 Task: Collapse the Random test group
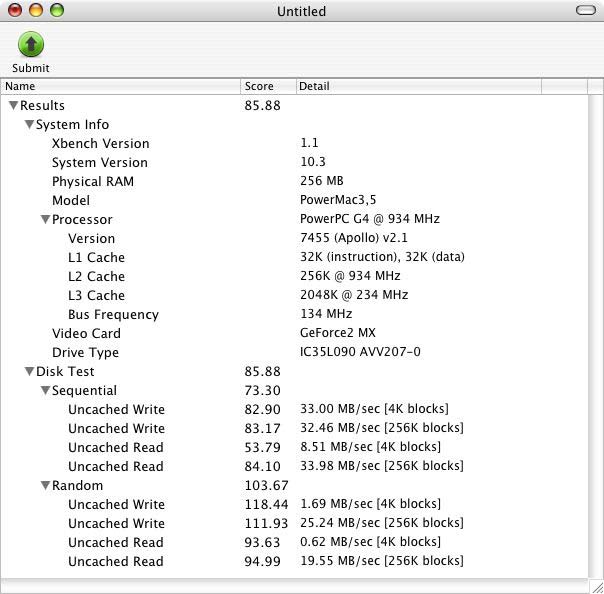pos(45,486)
